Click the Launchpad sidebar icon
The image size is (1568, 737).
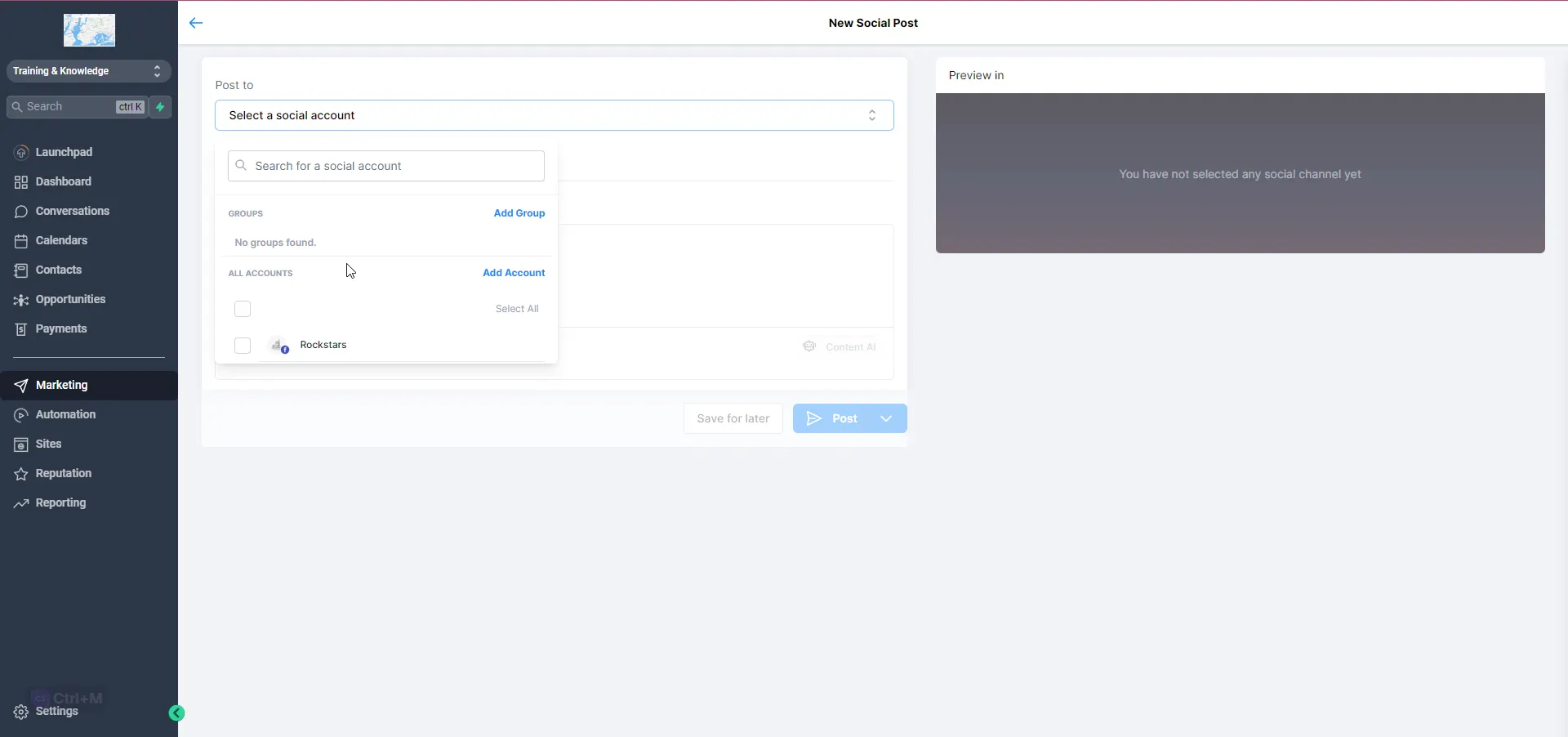[x=21, y=153]
